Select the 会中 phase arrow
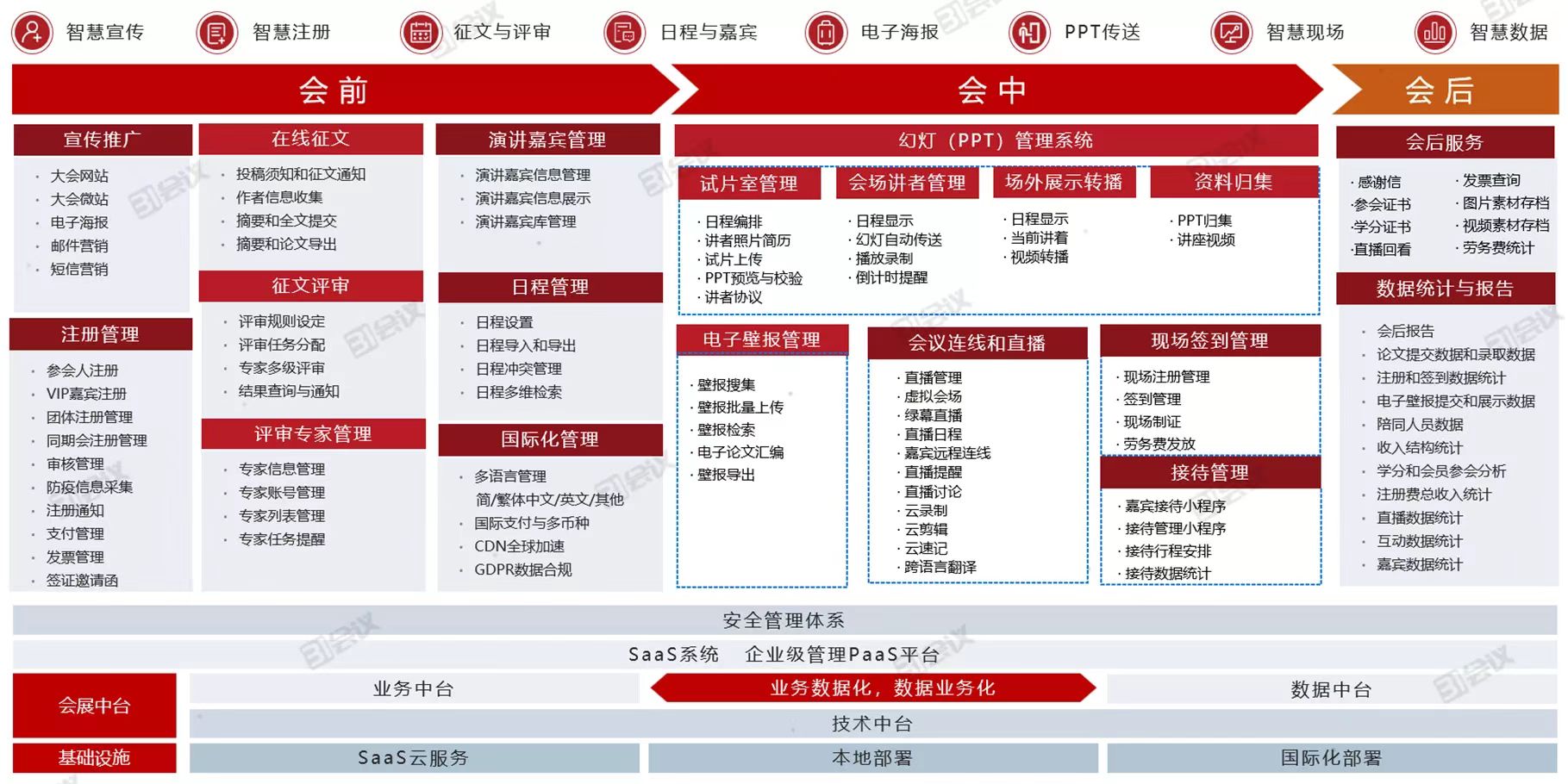1568x784 pixels. 991,90
